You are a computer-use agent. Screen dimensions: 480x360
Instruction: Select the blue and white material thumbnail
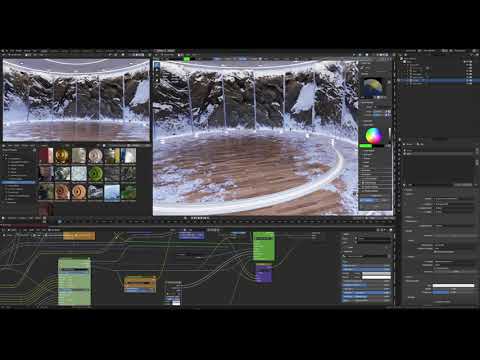point(128,156)
